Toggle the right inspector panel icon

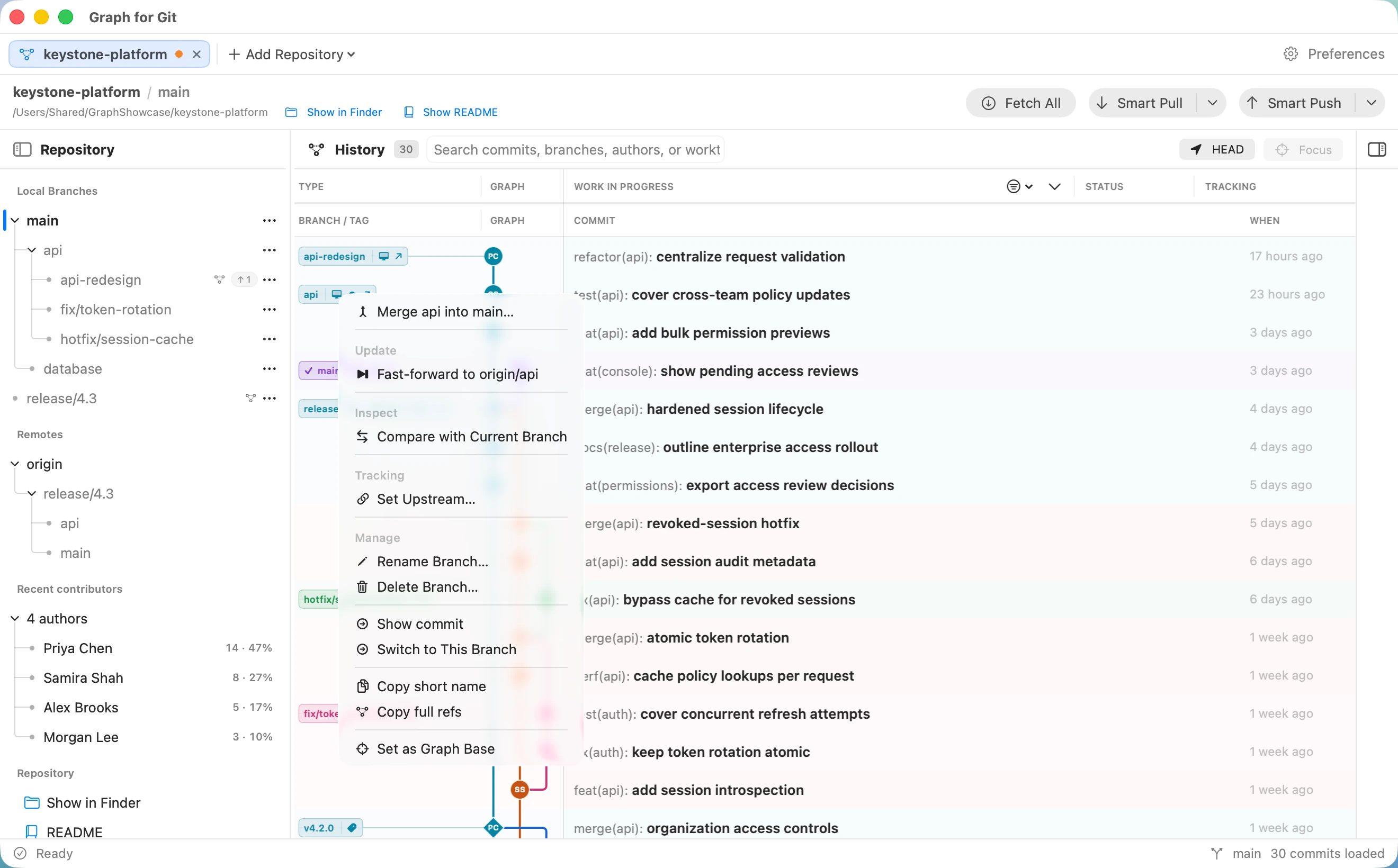1377,149
